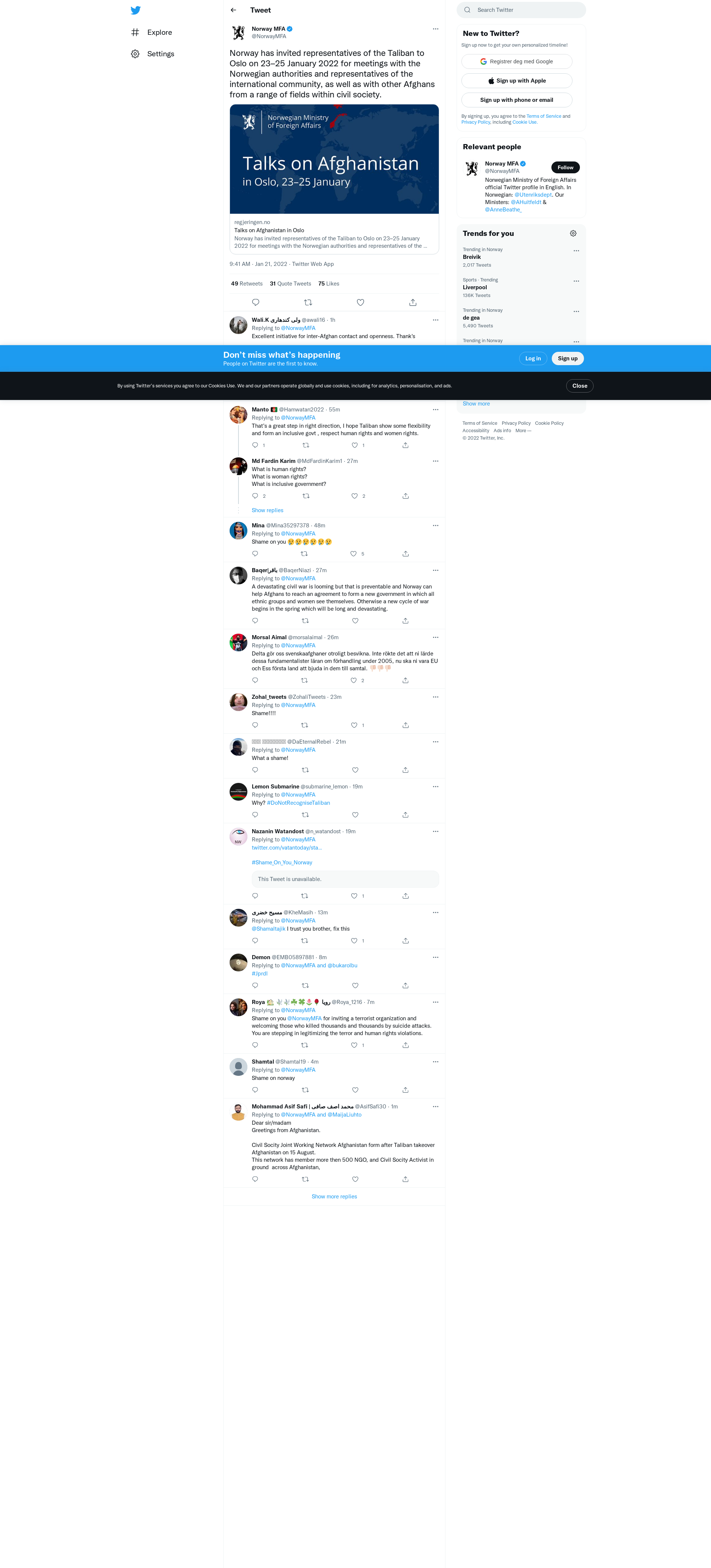The width and height of the screenshot is (711, 1568).
Task: Go back with the arrow beside Tweet
Action: point(233,10)
